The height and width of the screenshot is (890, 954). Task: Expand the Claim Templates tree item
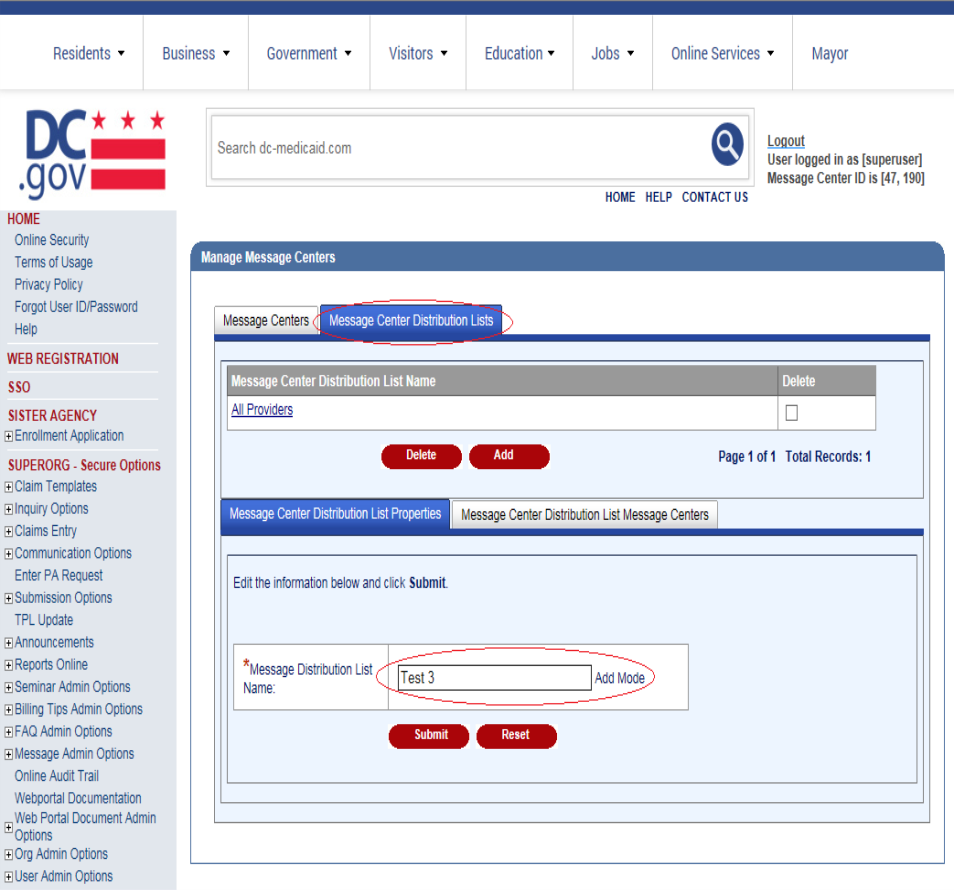[9, 487]
